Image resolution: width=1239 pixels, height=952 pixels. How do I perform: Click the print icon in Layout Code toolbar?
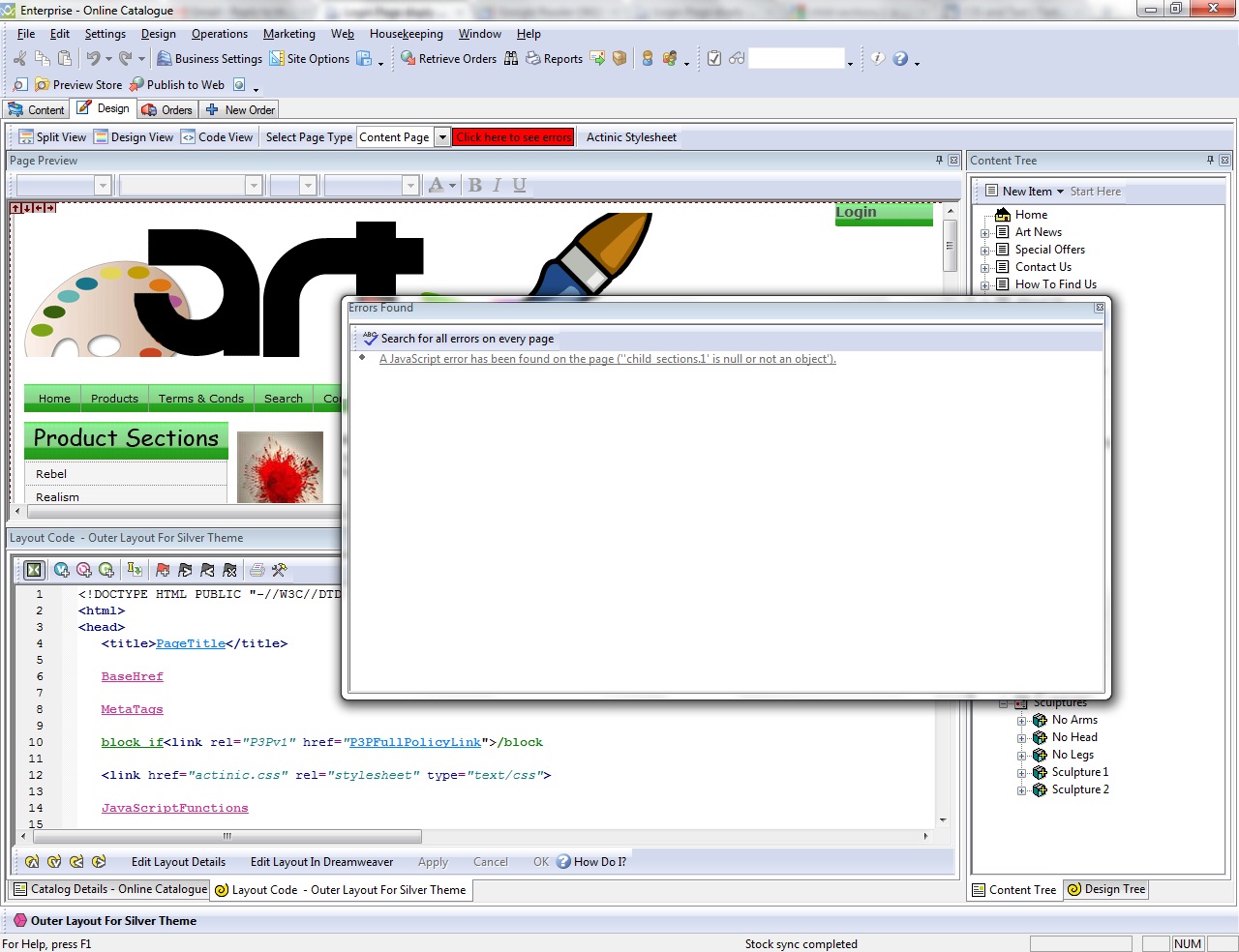257,570
